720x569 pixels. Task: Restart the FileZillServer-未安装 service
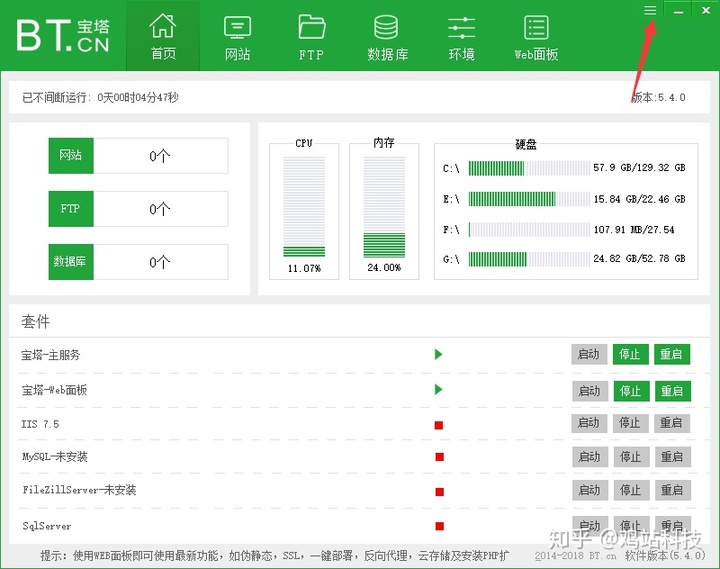tap(673, 490)
